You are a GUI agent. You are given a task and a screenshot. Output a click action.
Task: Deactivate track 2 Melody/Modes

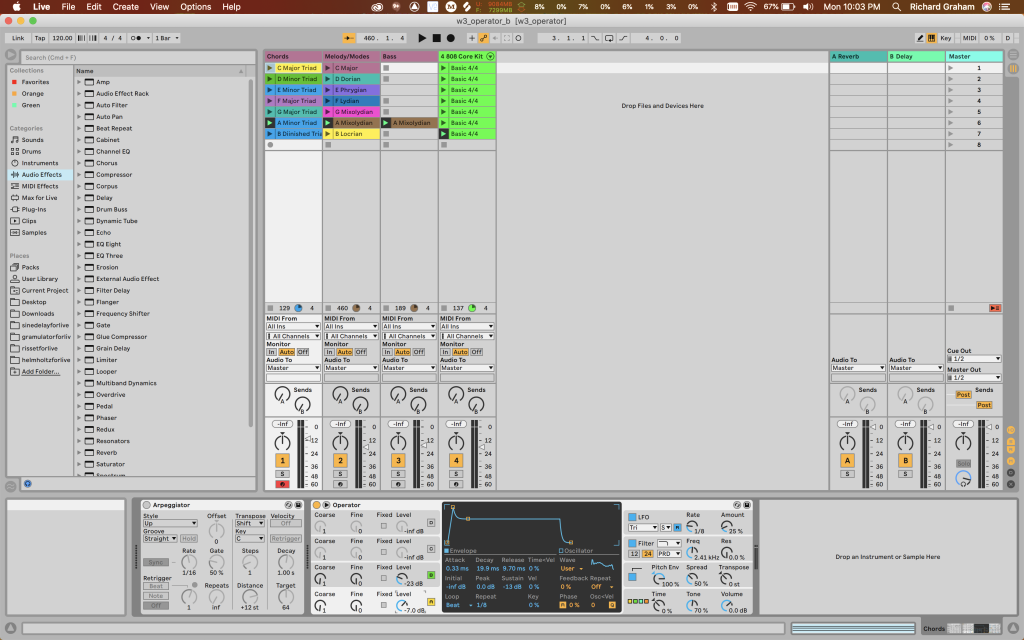[340, 460]
